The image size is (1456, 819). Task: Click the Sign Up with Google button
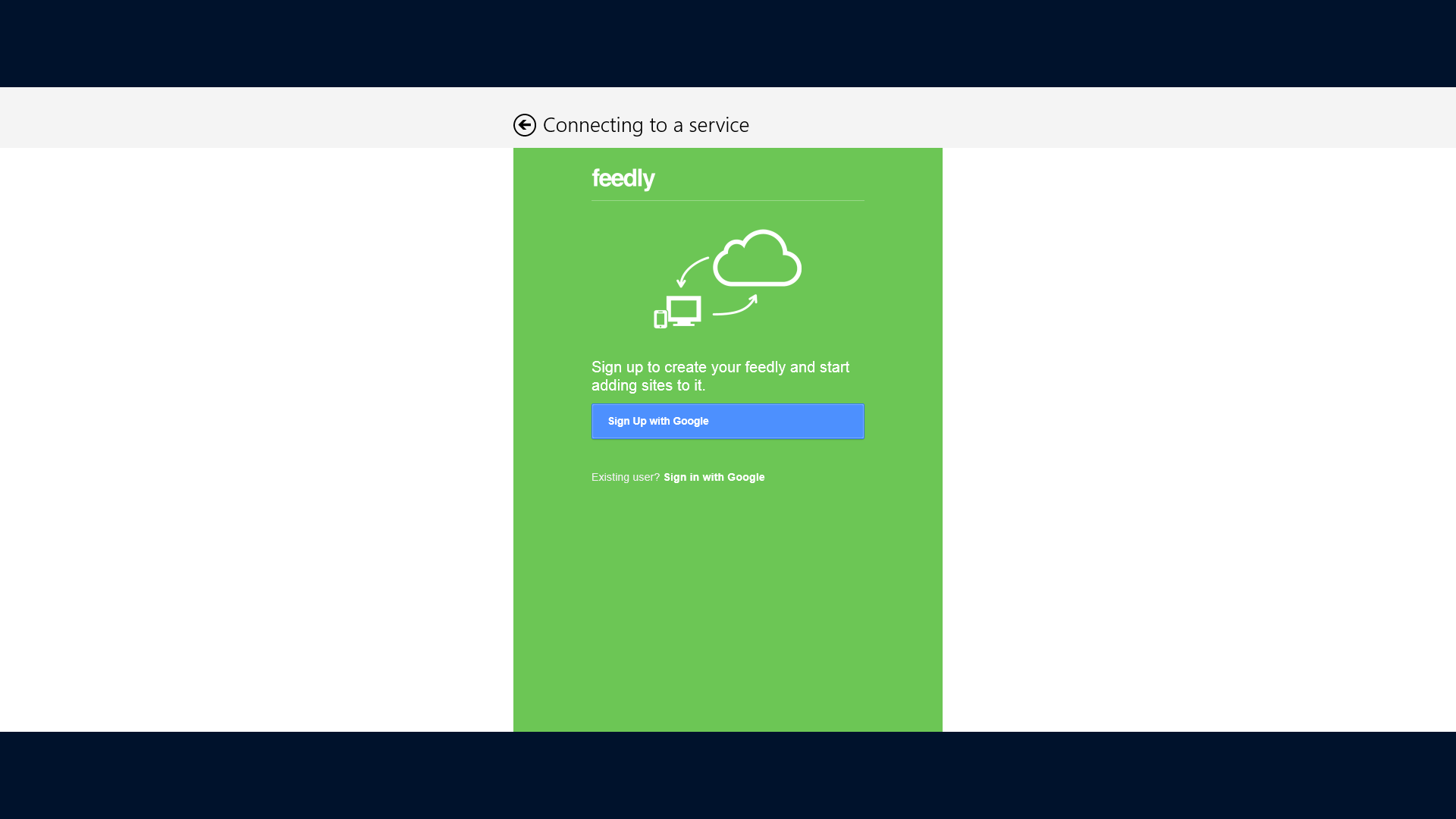pos(728,422)
